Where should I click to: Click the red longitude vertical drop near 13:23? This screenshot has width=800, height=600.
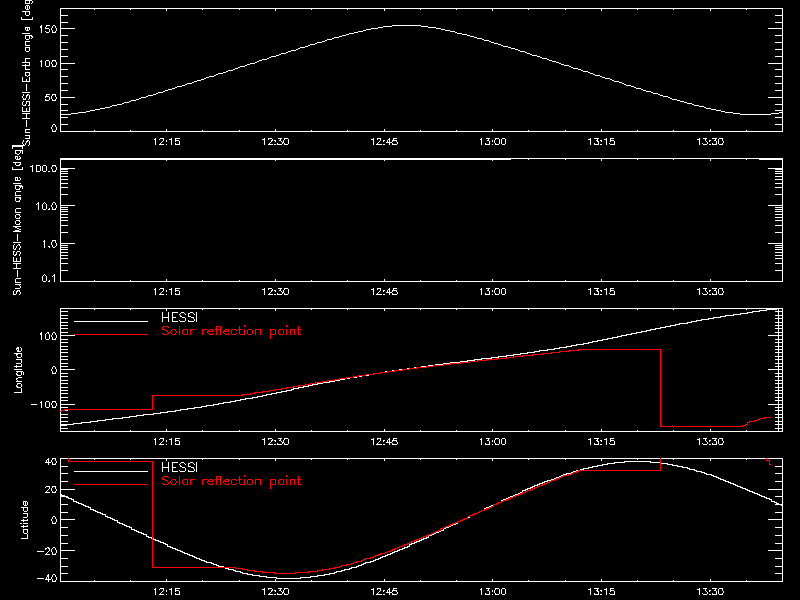point(661,388)
